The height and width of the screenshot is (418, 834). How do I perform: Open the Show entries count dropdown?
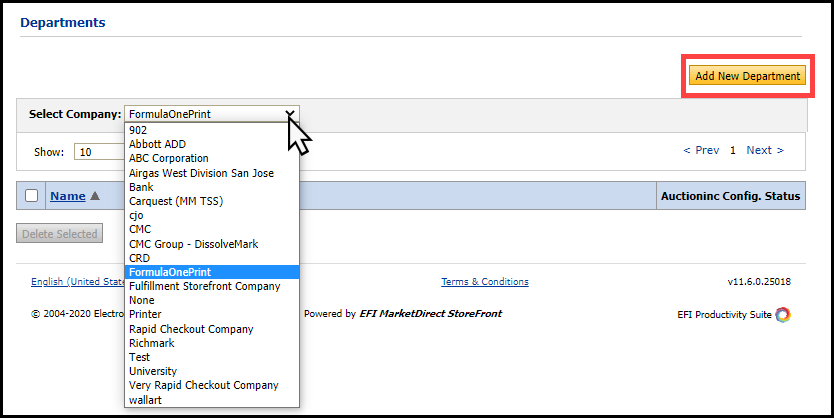pos(98,152)
